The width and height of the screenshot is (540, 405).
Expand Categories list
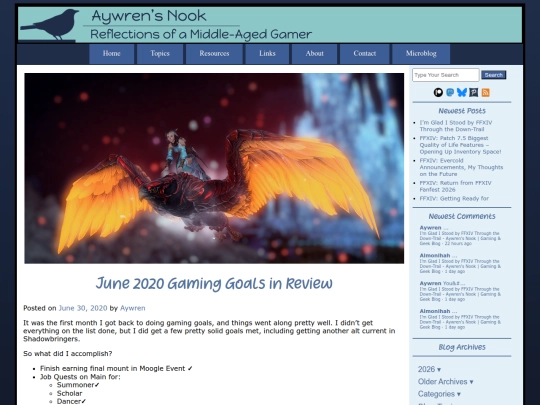(x=439, y=394)
